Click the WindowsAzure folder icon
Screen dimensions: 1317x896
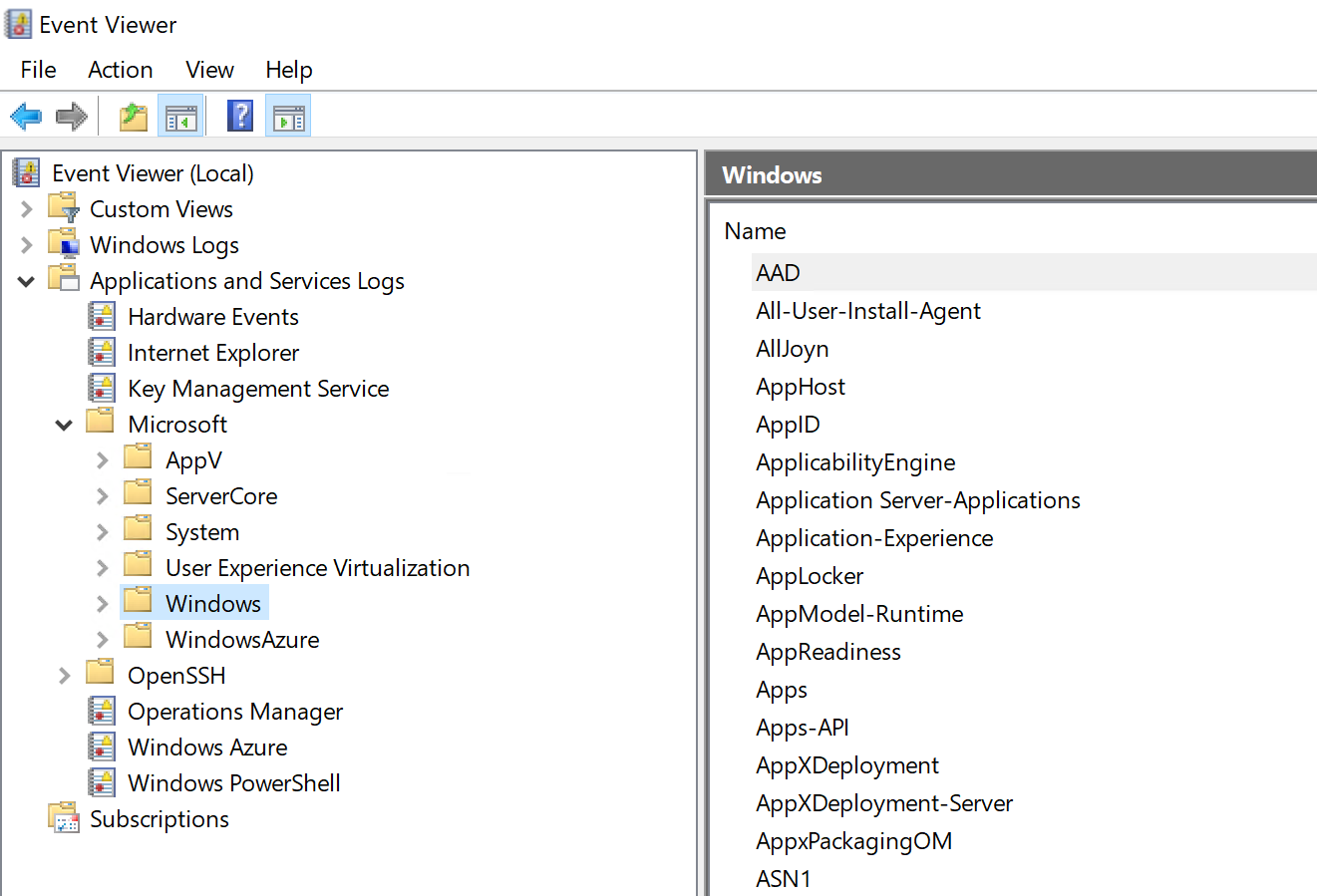(138, 637)
